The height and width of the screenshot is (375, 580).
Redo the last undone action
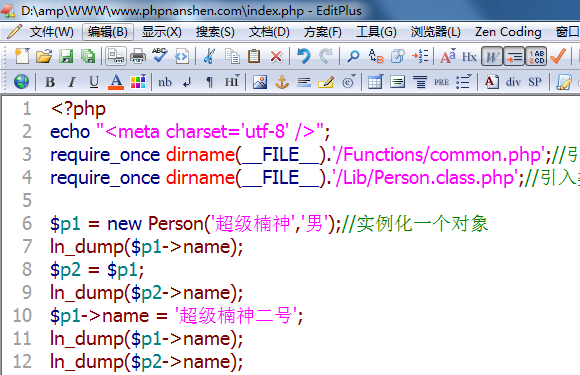(326, 56)
